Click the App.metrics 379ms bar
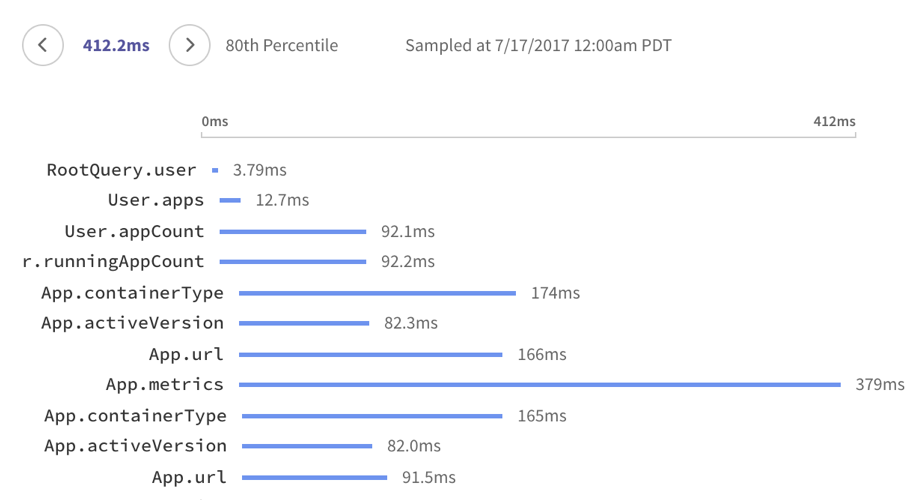Viewport: 920px width, 500px height. [x=540, y=385]
